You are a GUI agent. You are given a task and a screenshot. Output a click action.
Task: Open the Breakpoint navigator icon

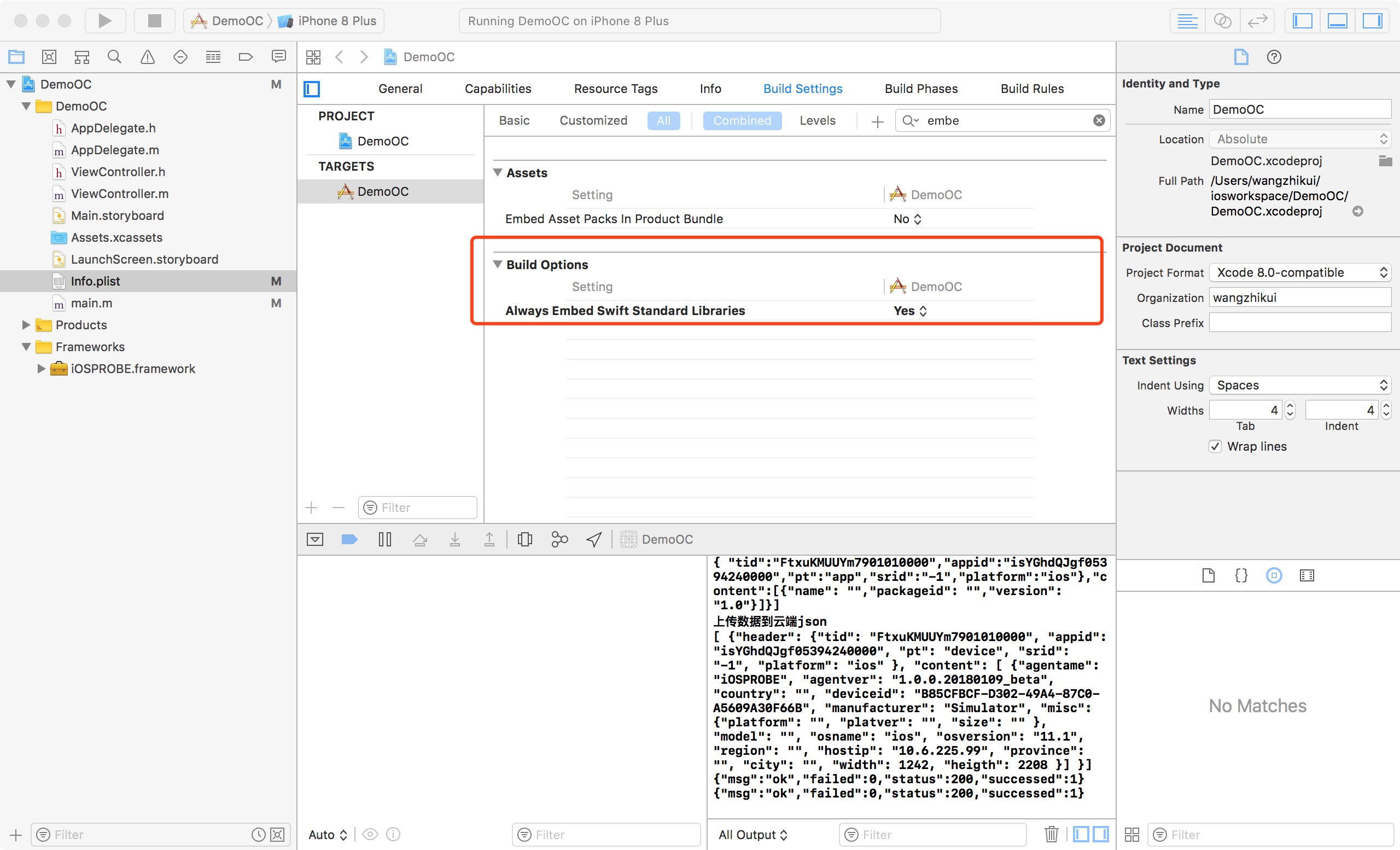[246, 57]
